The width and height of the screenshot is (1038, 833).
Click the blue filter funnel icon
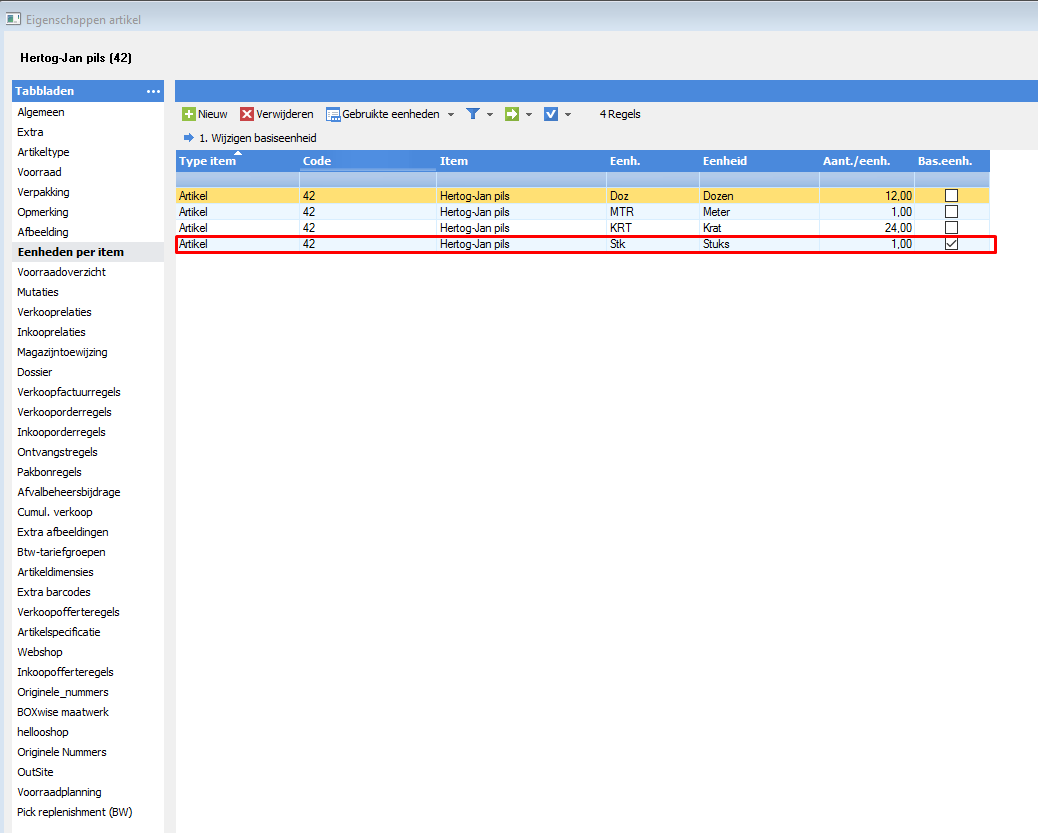(x=473, y=114)
